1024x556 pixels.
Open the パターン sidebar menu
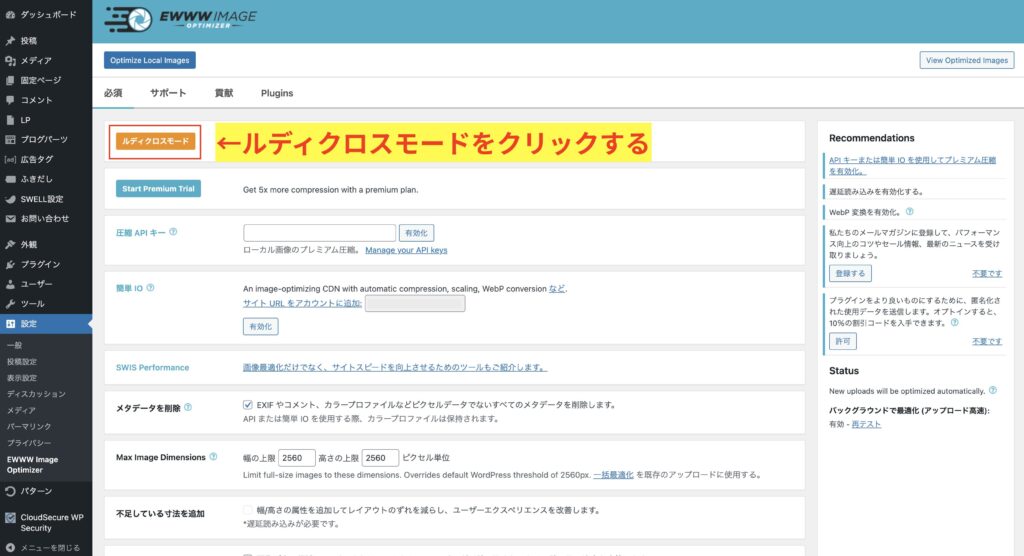(37, 491)
